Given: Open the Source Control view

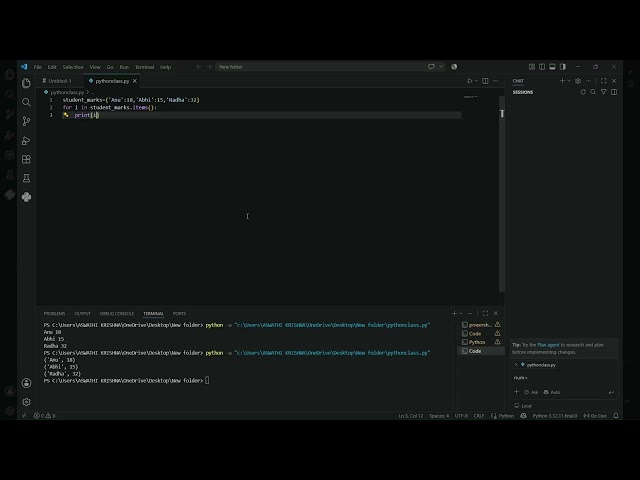Looking at the screenshot, I should coord(26,121).
